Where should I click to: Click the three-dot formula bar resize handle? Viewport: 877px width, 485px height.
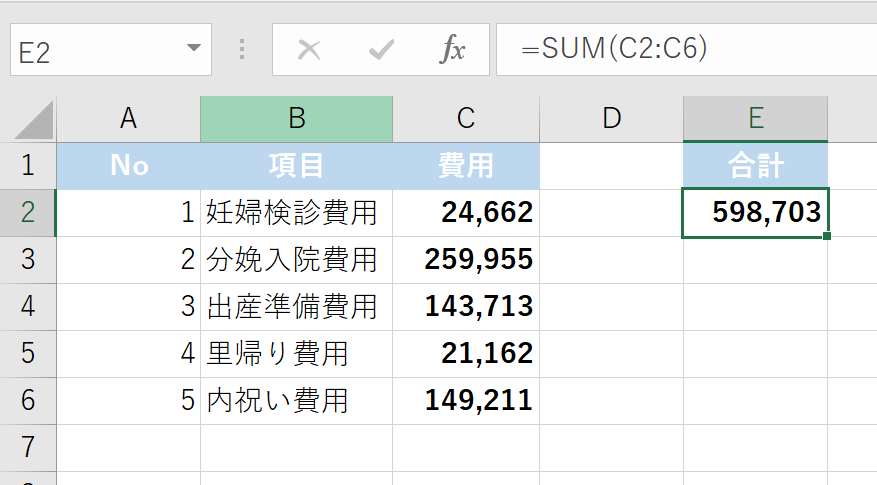[241, 50]
